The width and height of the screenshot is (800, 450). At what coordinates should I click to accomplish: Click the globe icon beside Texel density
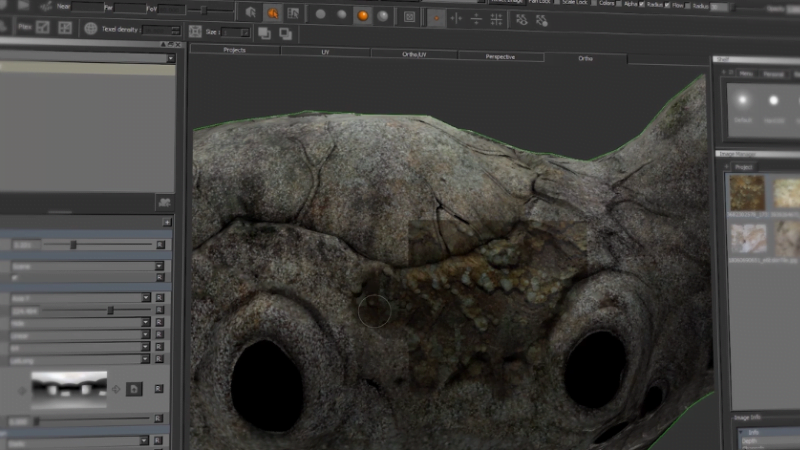click(91, 28)
